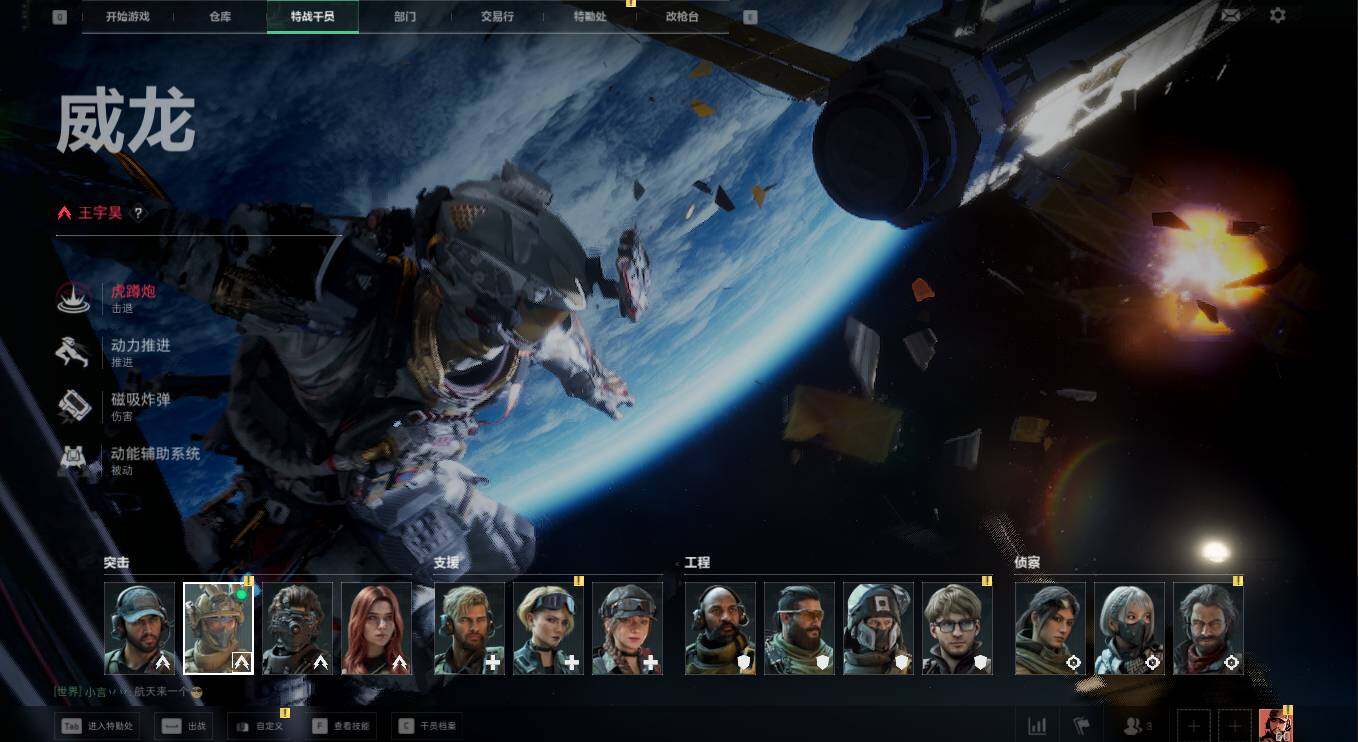
Task: Open the 改枪台 tab
Action: (682, 16)
